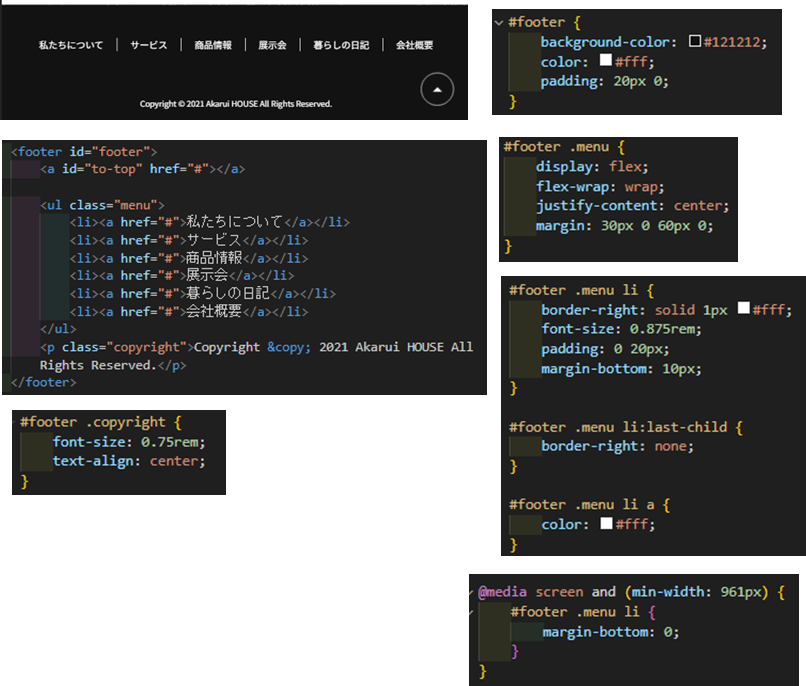Collapse the @media rule fold chevron
Image resolution: width=806 pixels, height=686 pixels.
tap(471, 592)
